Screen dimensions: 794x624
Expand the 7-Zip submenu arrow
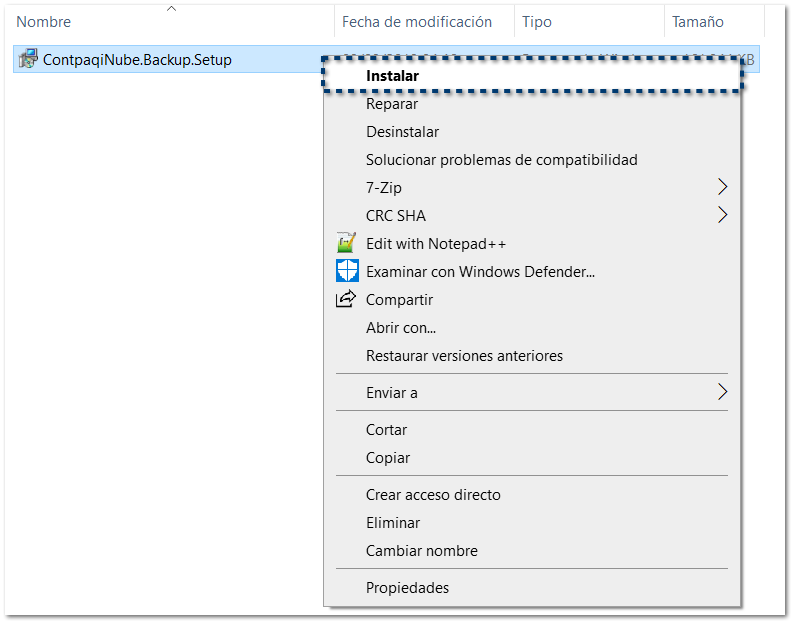point(722,187)
